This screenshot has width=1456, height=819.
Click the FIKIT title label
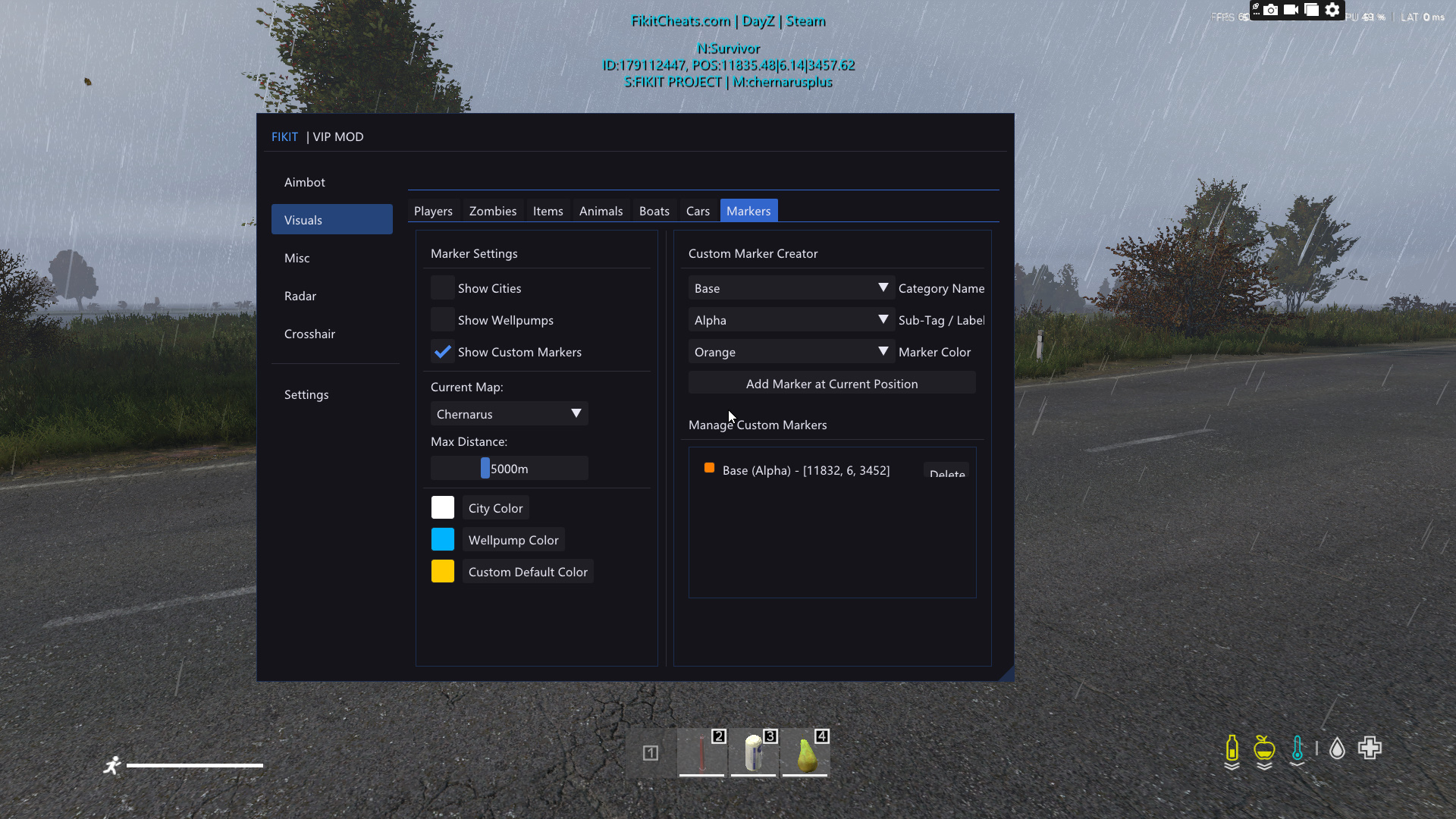click(x=284, y=136)
